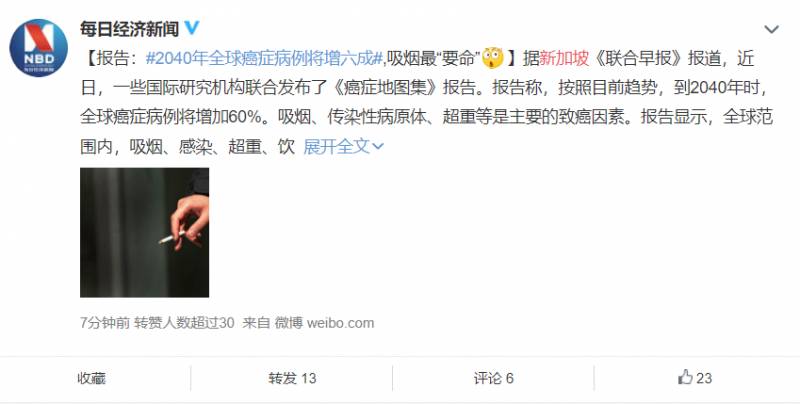Open hashtag 2040年全球癌症病例将增六成
Viewport: 800px width, 404px height.
coord(264,59)
